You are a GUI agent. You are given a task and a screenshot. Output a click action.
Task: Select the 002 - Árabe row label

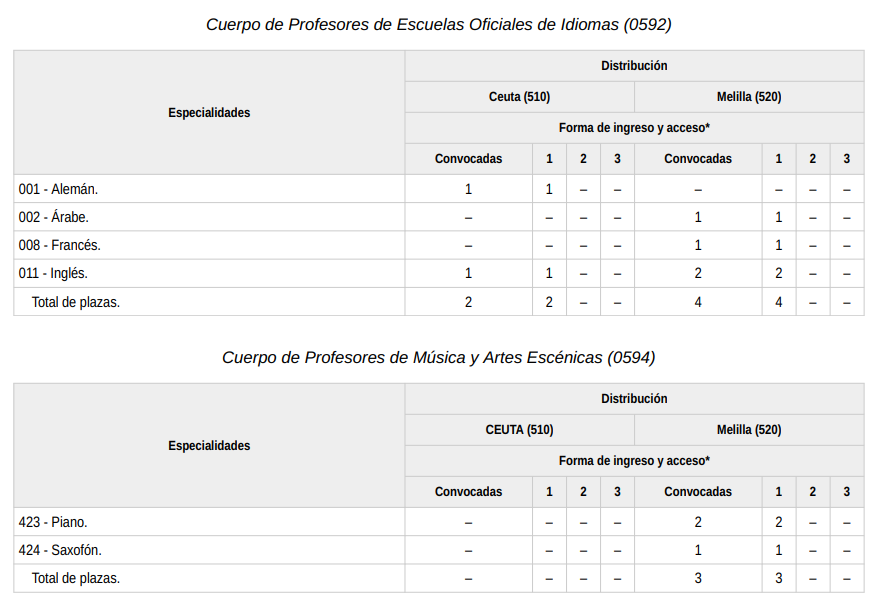click(x=54, y=217)
